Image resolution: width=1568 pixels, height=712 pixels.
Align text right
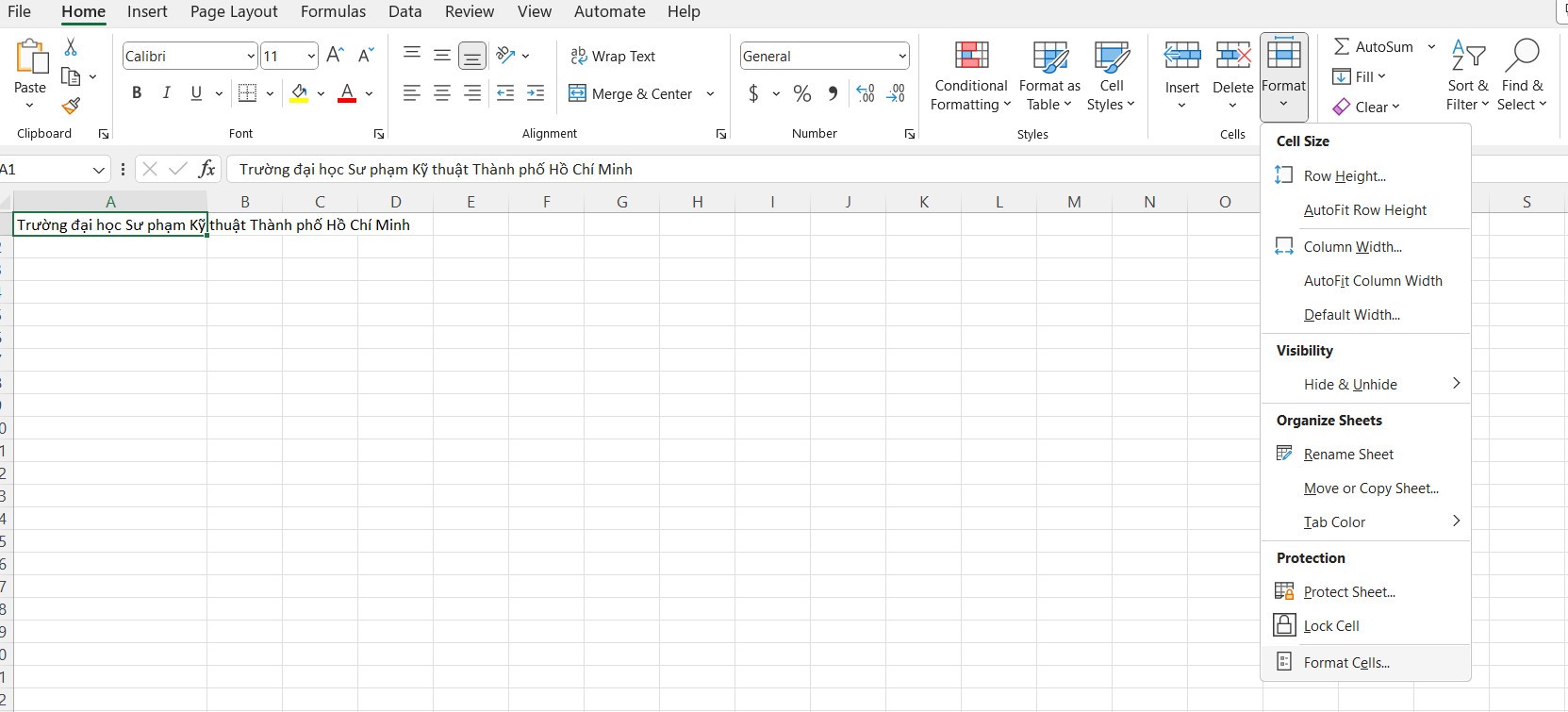[472, 92]
